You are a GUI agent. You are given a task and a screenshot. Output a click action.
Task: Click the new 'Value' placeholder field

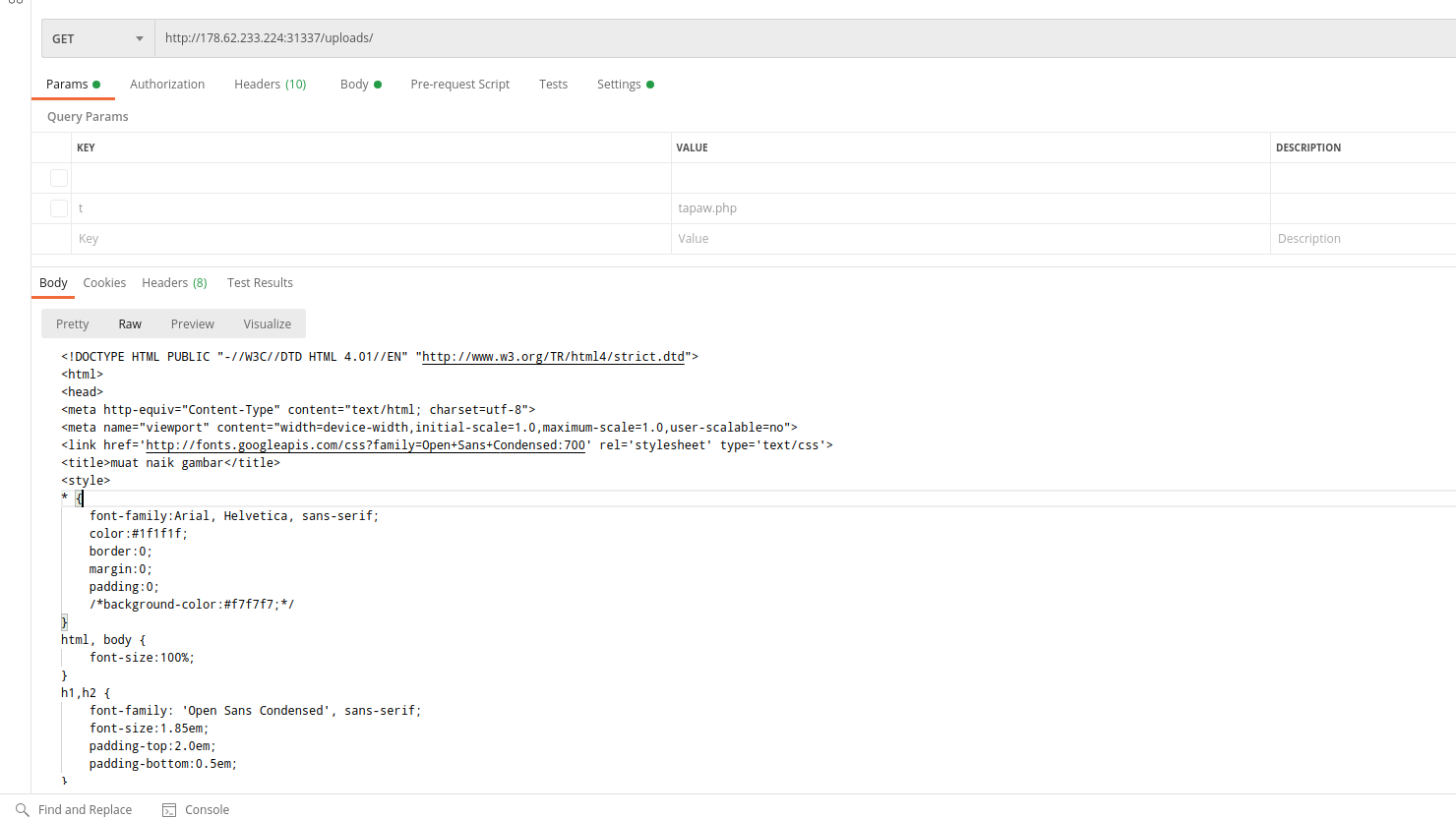coord(970,239)
